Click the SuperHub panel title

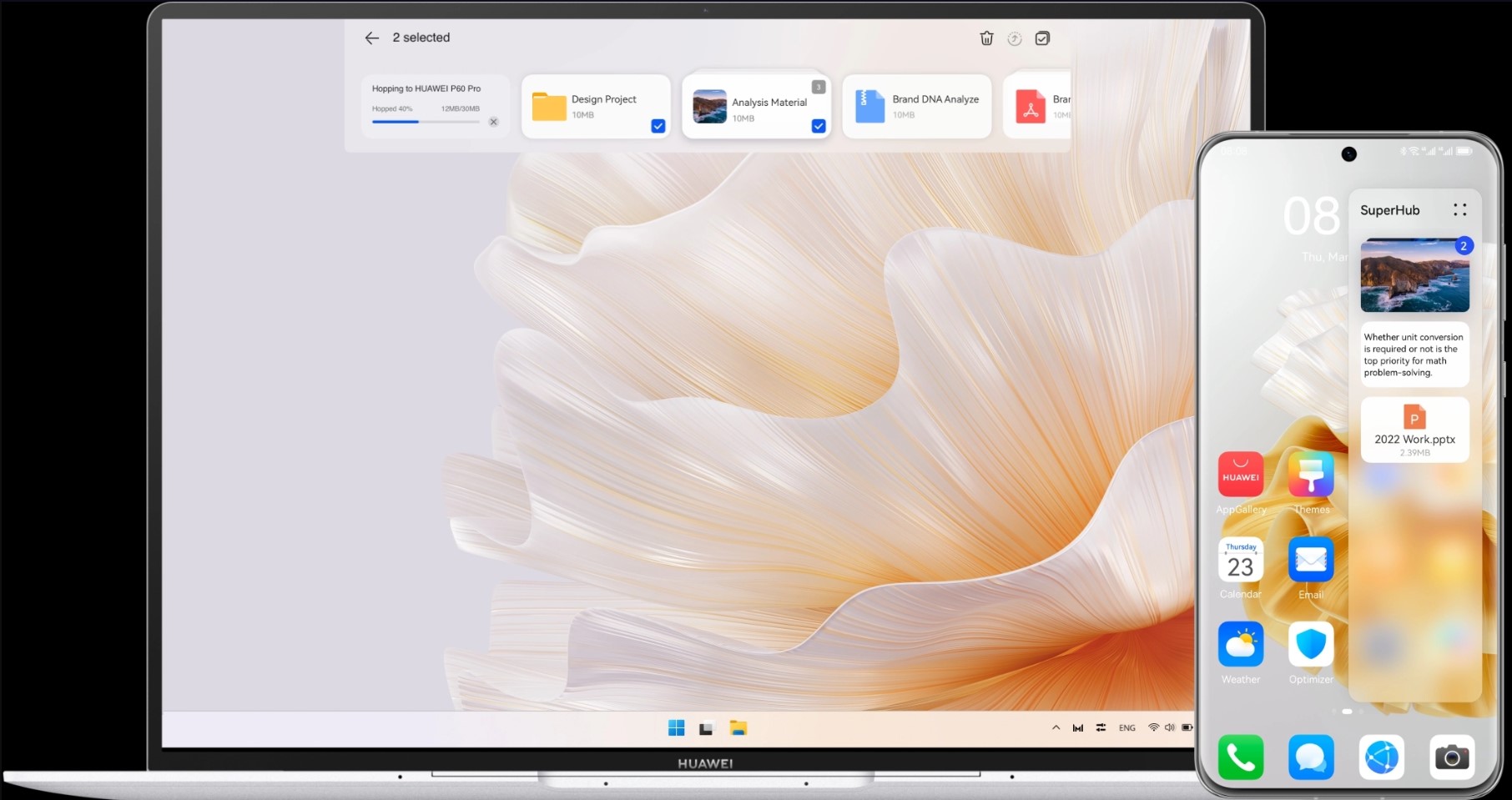pyautogui.click(x=1389, y=210)
